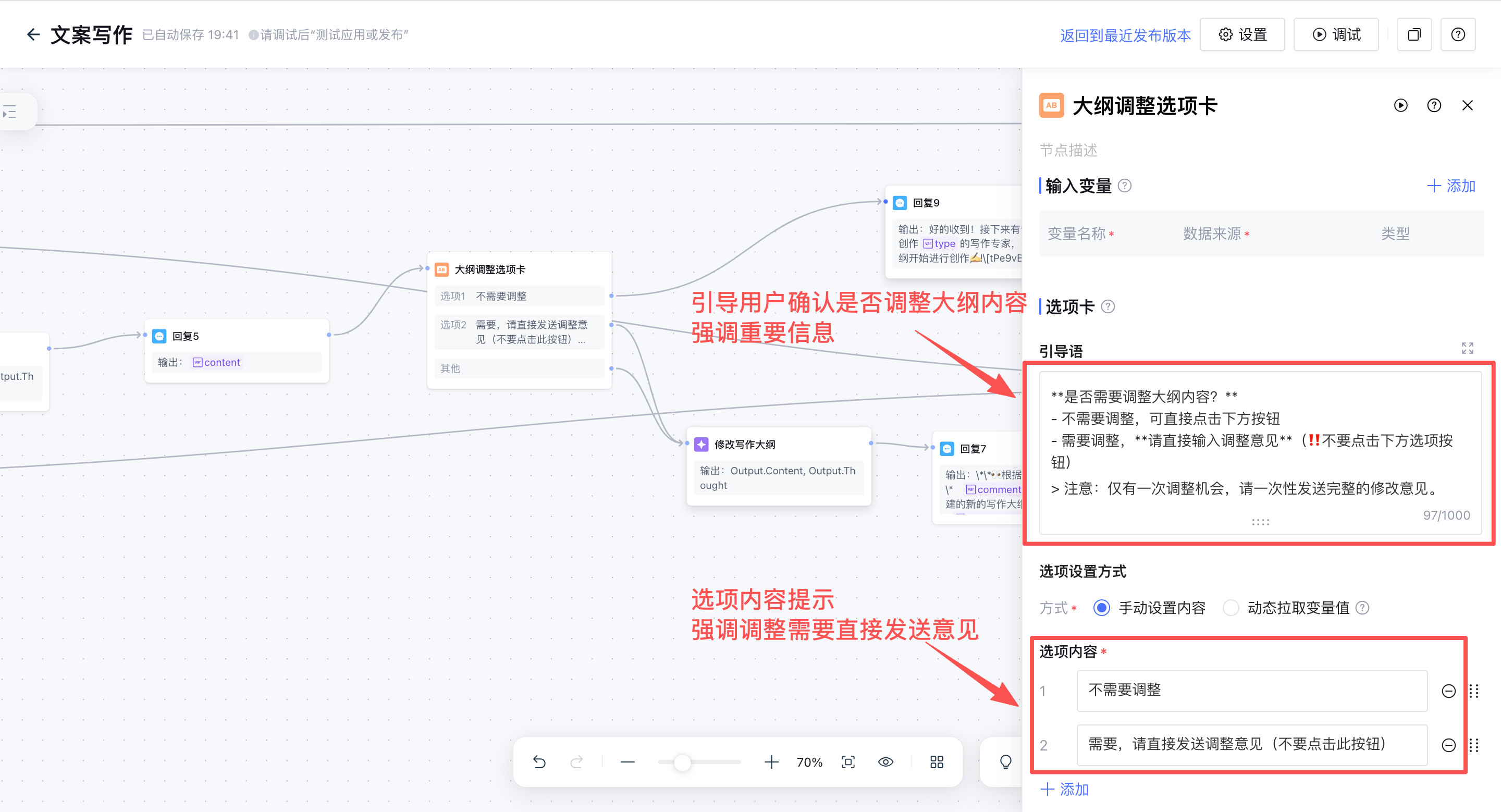Click the 返回到最近发布版本 link

tap(1125, 35)
